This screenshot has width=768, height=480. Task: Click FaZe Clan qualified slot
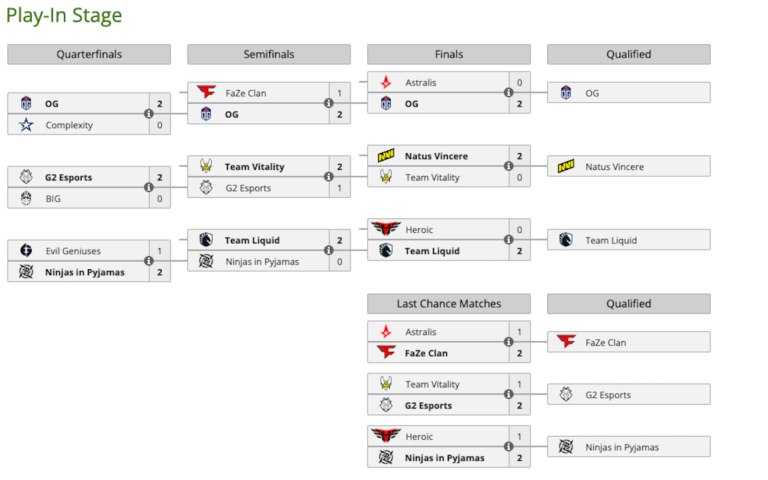click(x=628, y=342)
